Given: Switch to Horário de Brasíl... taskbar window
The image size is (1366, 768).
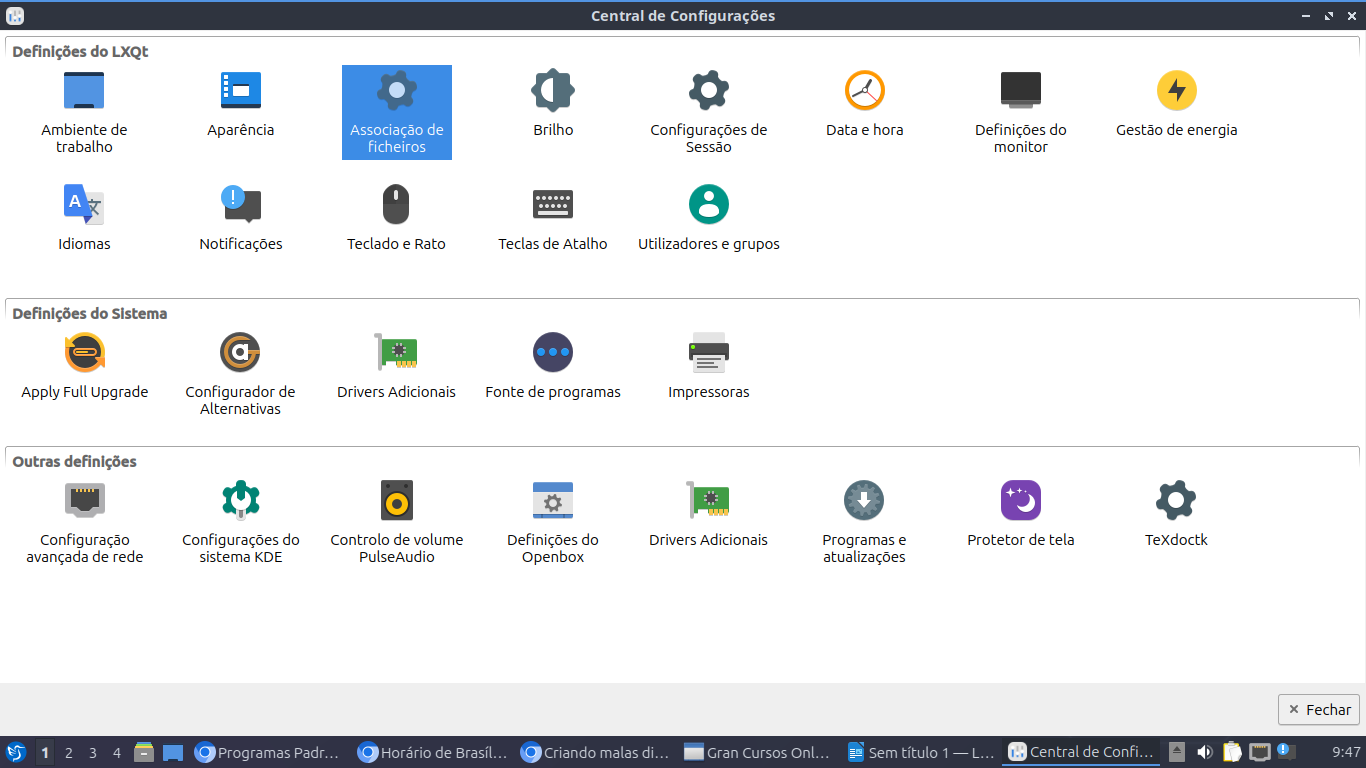Looking at the screenshot, I should coord(433,752).
